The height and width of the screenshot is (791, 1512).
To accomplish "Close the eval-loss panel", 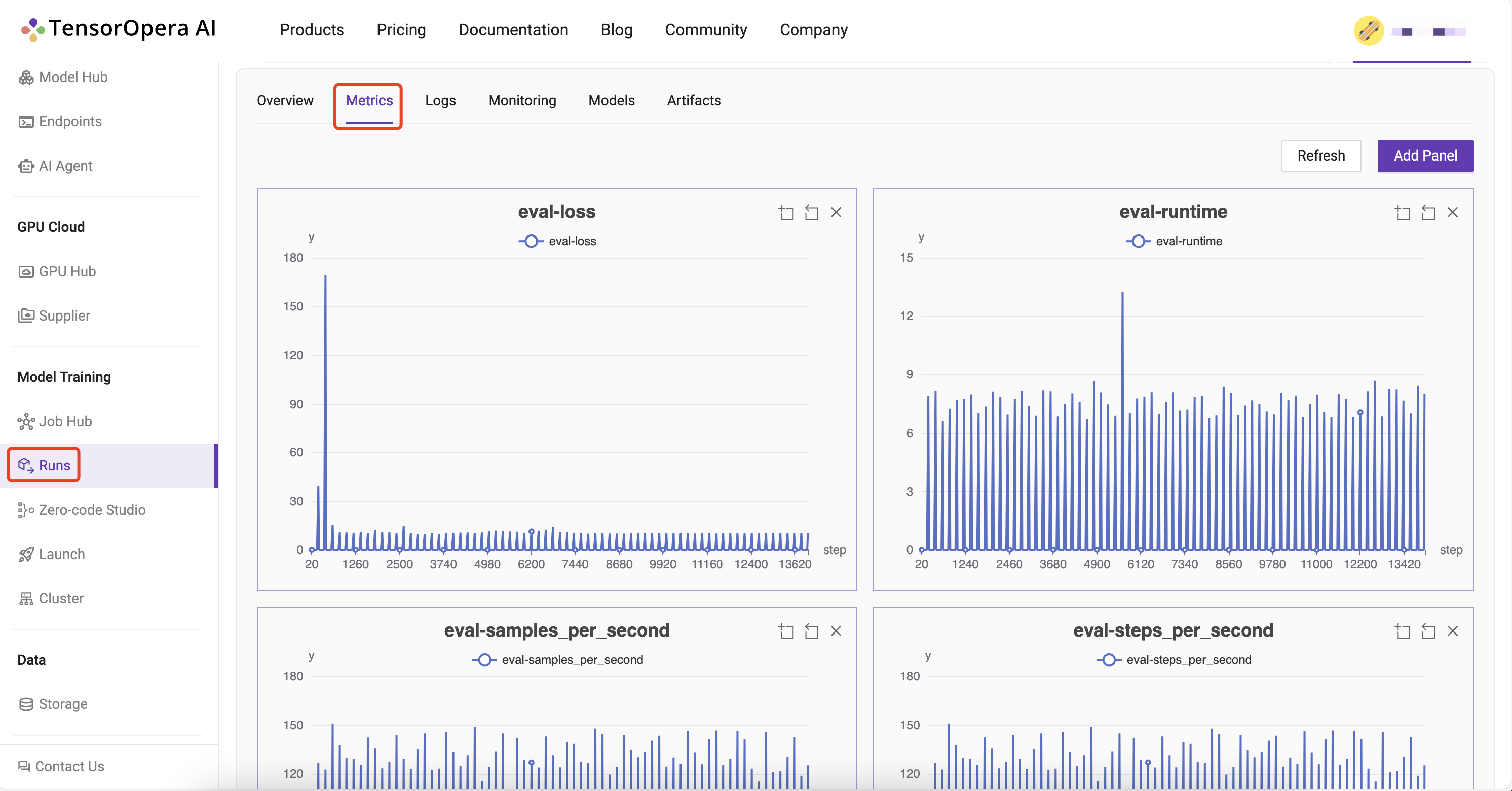I will click(x=836, y=212).
